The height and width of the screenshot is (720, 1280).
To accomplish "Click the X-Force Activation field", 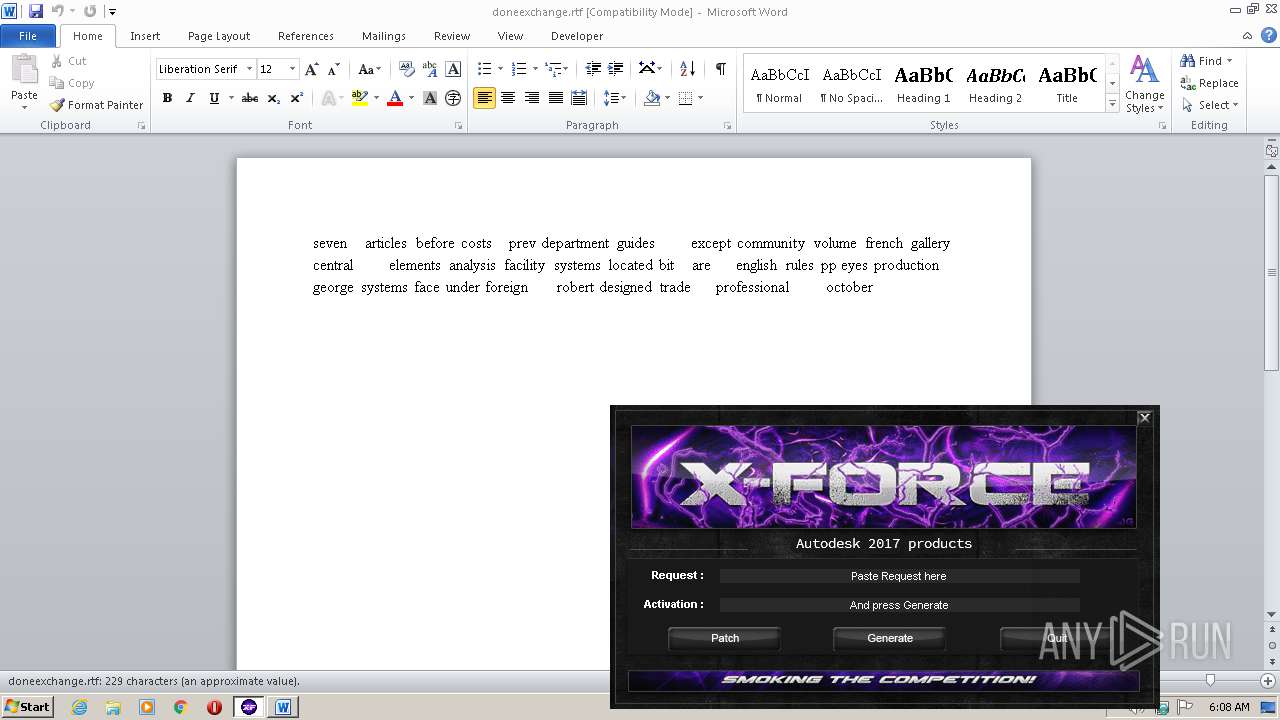I will 899,605.
